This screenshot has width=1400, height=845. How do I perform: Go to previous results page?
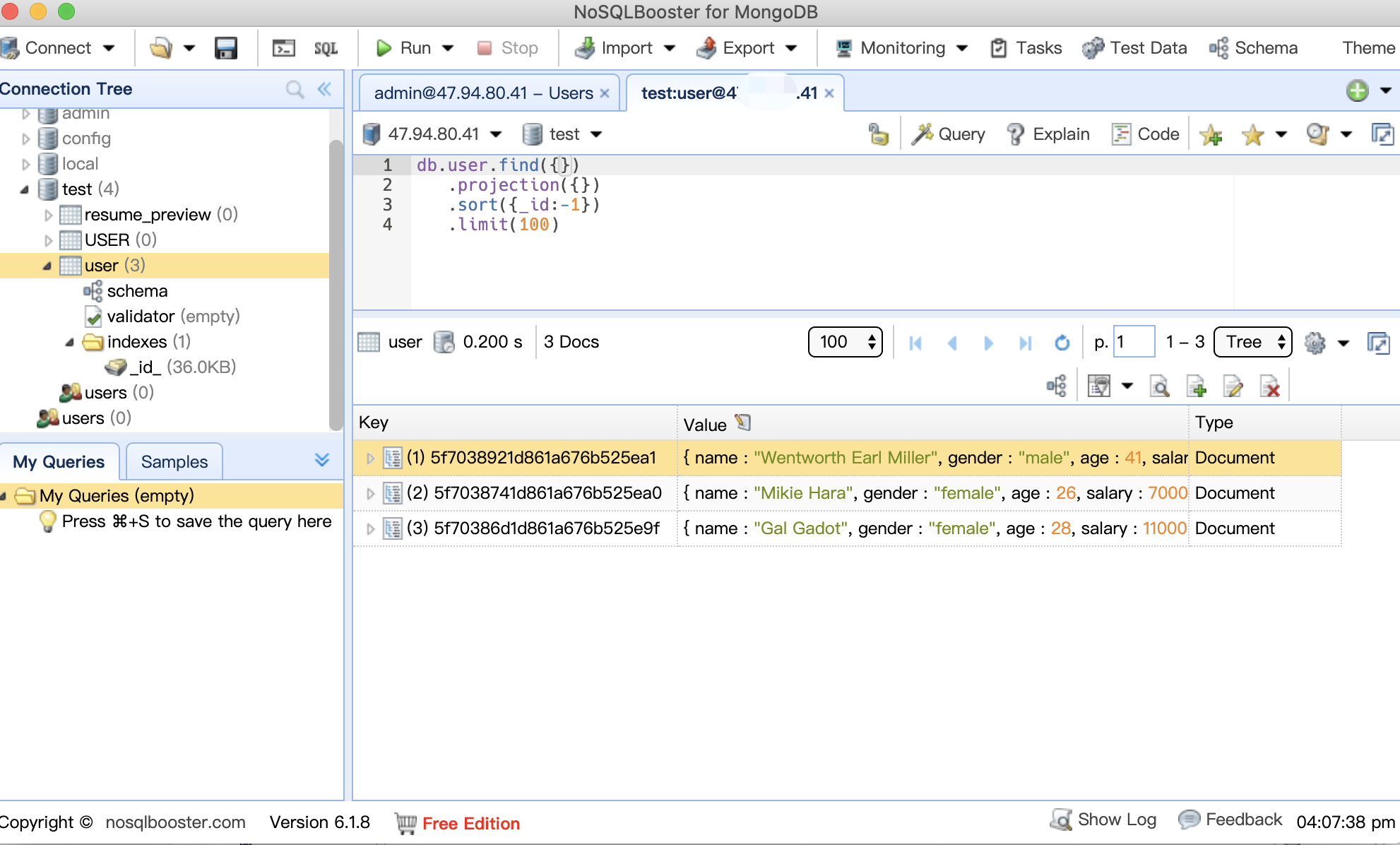pos(952,343)
